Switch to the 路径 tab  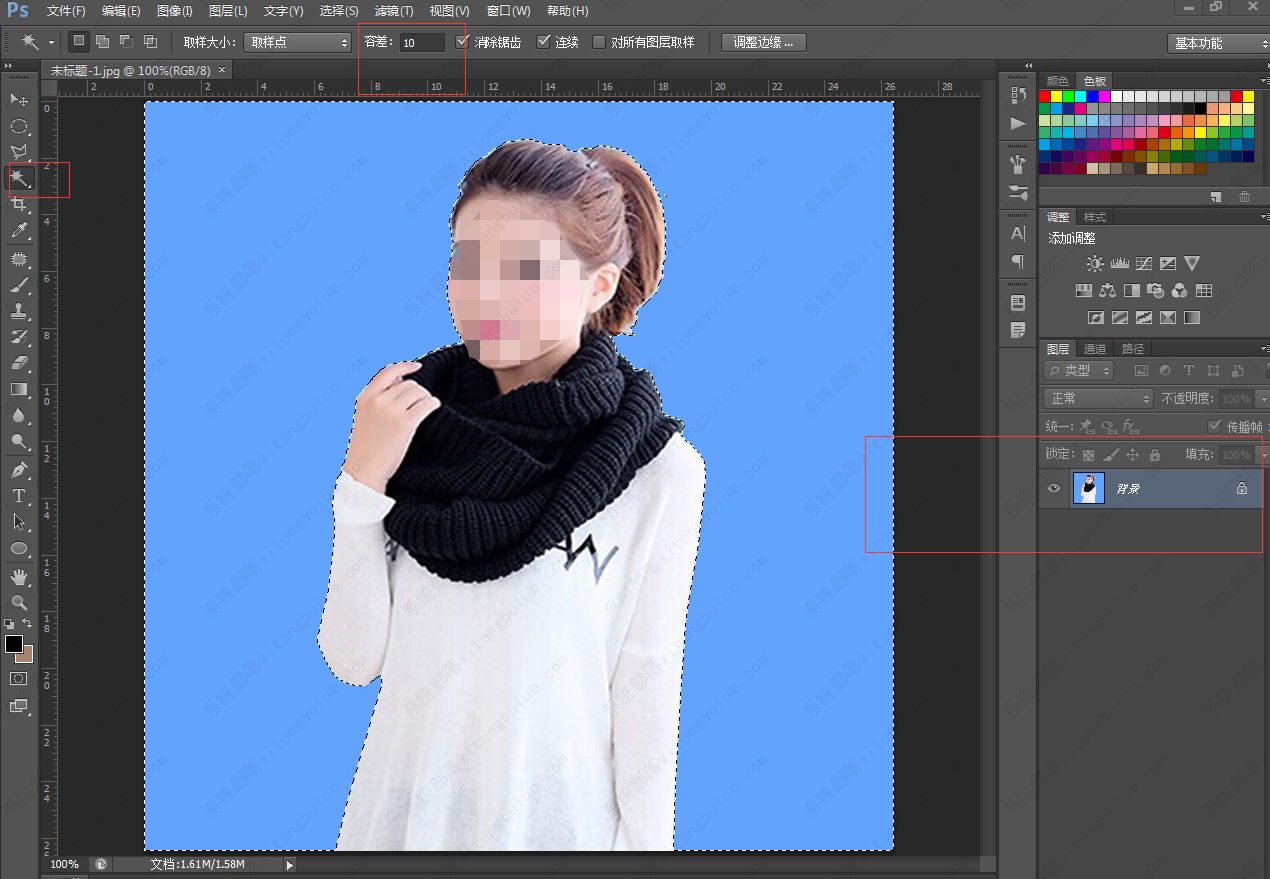pyautogui.click(x=1133, y=349)
